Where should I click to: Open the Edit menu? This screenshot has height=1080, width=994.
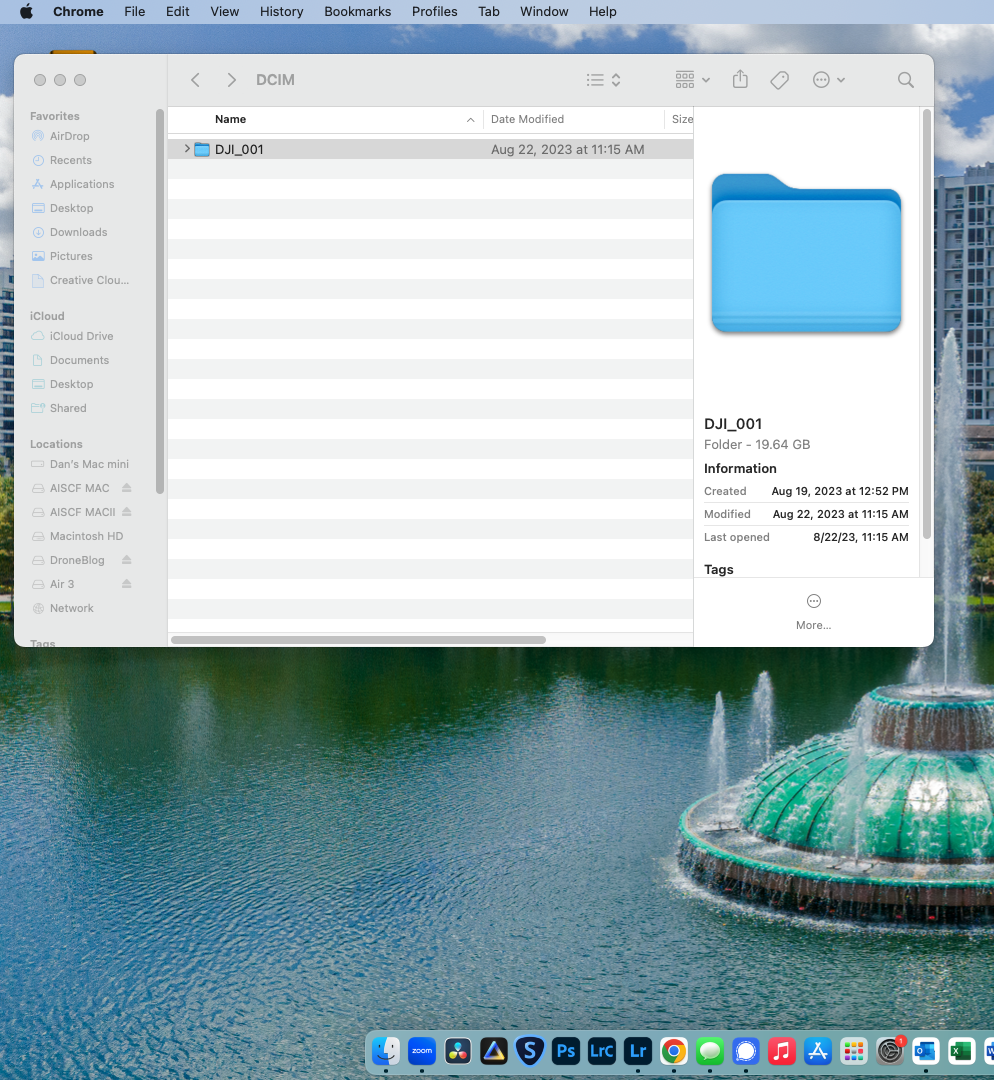178,12
